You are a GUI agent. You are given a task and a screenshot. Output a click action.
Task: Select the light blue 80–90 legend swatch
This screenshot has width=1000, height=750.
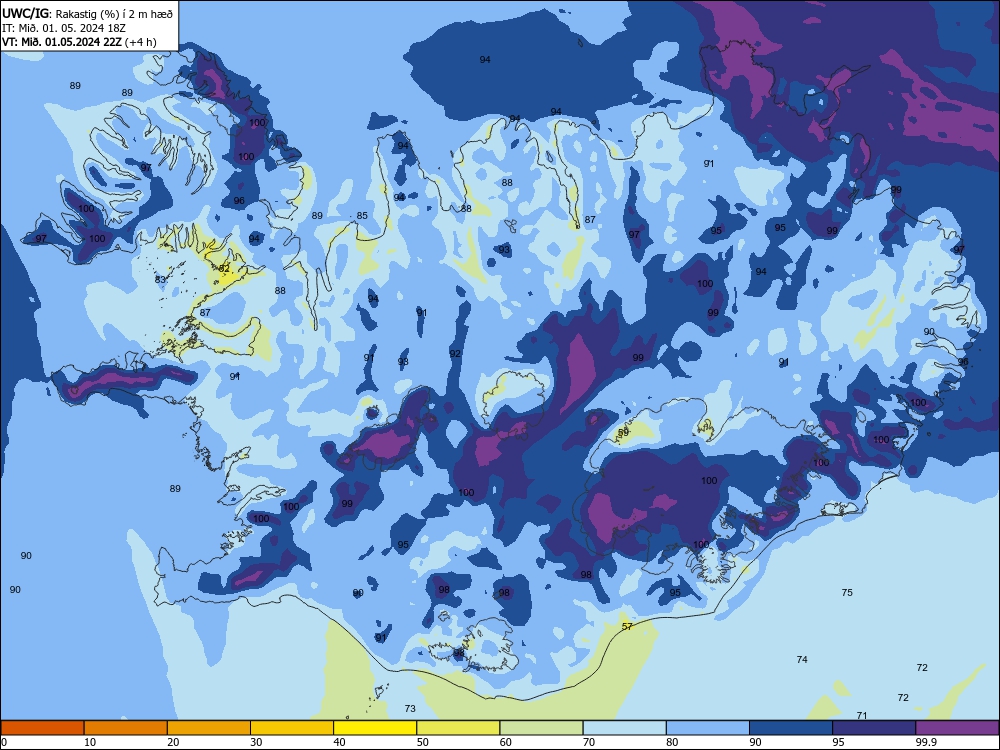(708, 728)
